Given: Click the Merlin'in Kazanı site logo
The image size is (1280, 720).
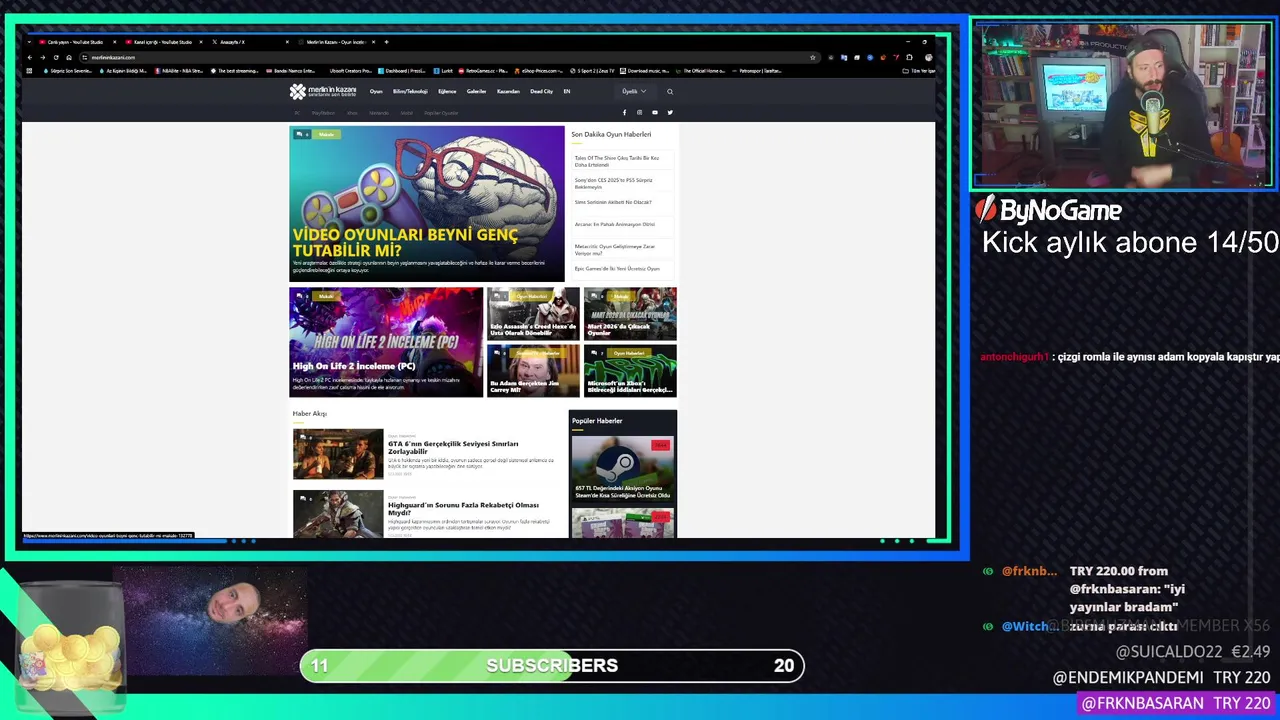Looking at the screenshot, I should click(323, 91).
